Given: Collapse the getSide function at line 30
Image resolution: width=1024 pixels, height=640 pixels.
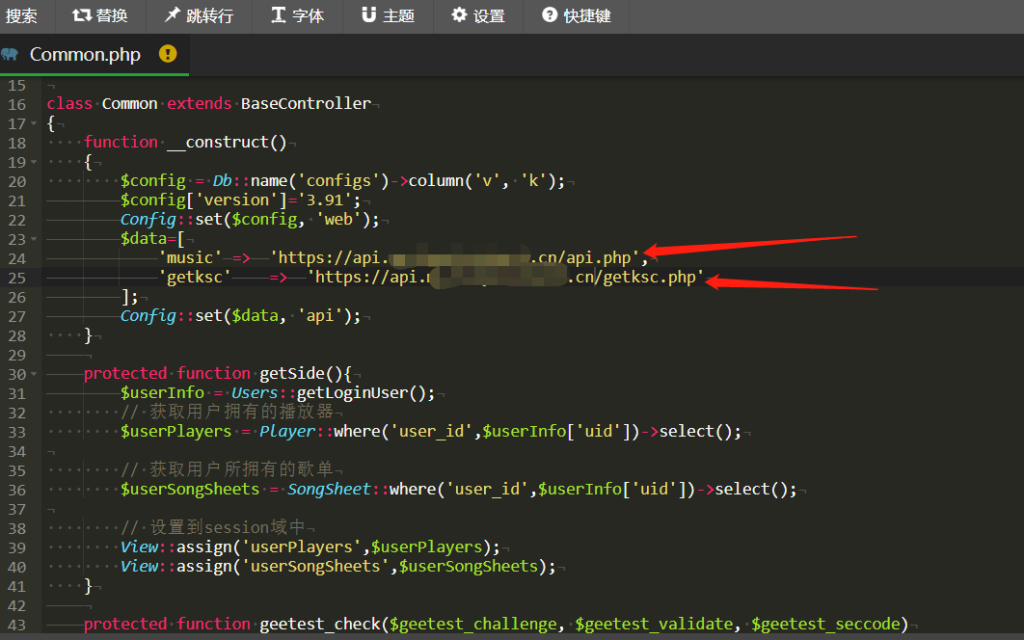Looking at the screenshot, I should click(x=35, y=373).
